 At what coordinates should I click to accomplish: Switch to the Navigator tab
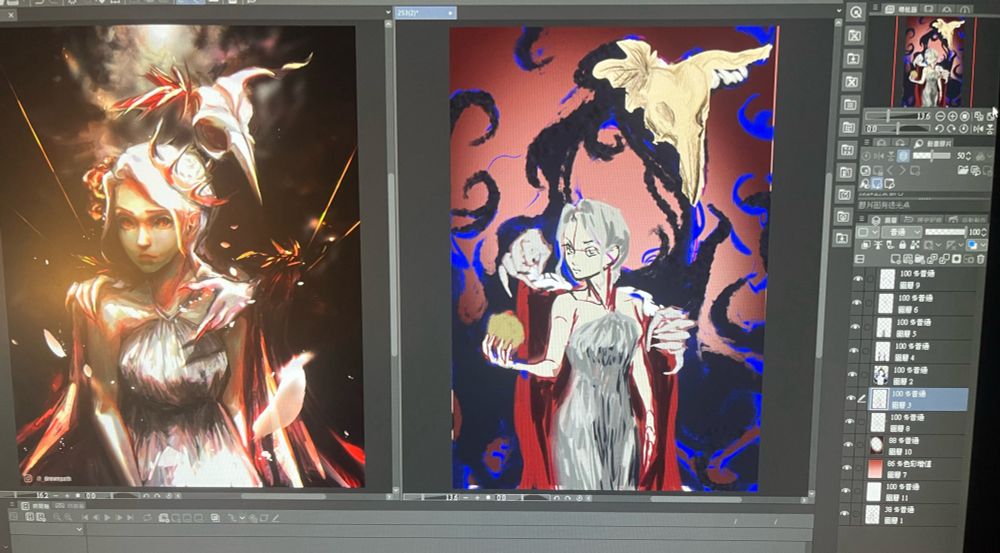tap(902, 9)
